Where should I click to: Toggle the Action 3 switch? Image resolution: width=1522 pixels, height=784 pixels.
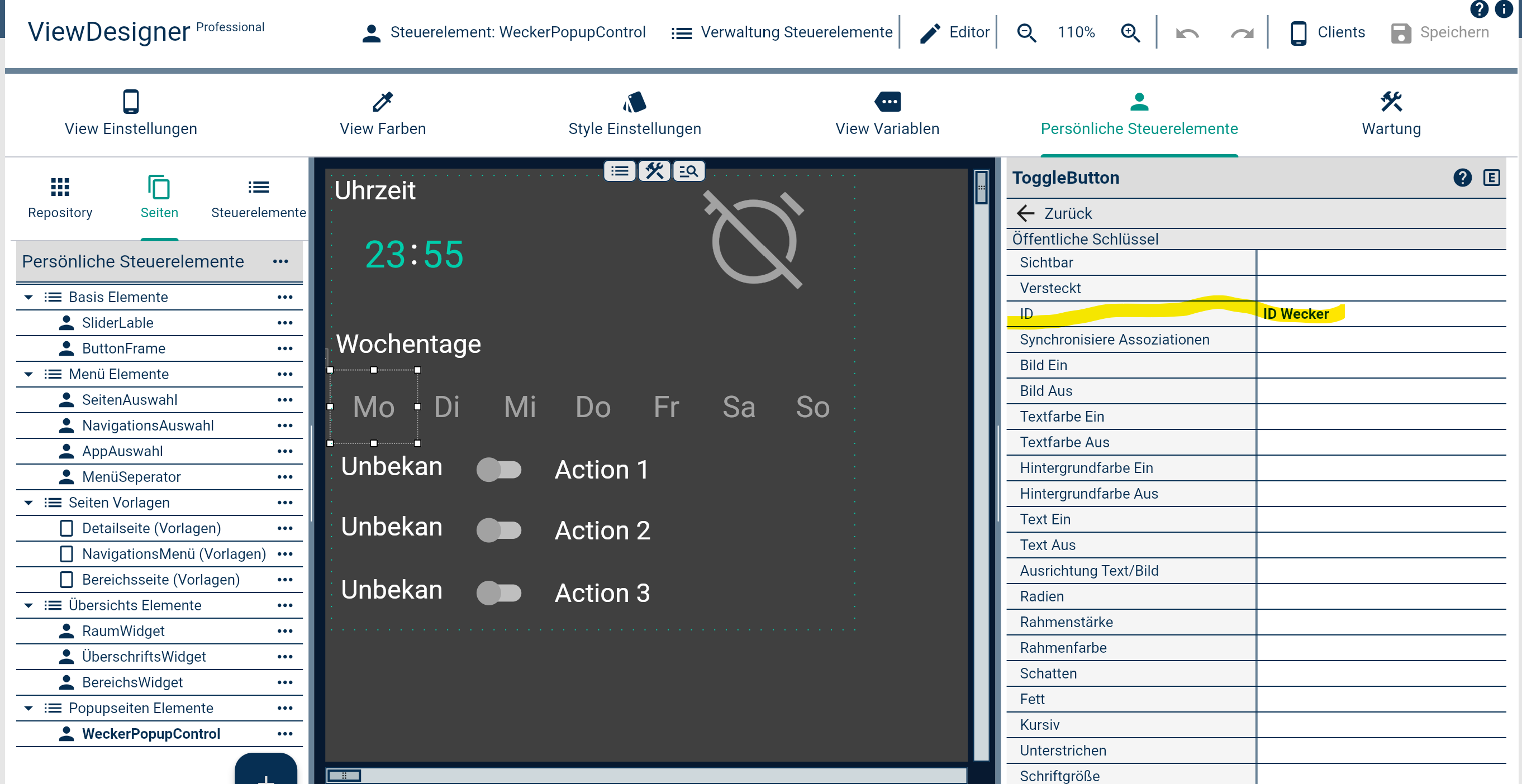click(x=500, y=592)
